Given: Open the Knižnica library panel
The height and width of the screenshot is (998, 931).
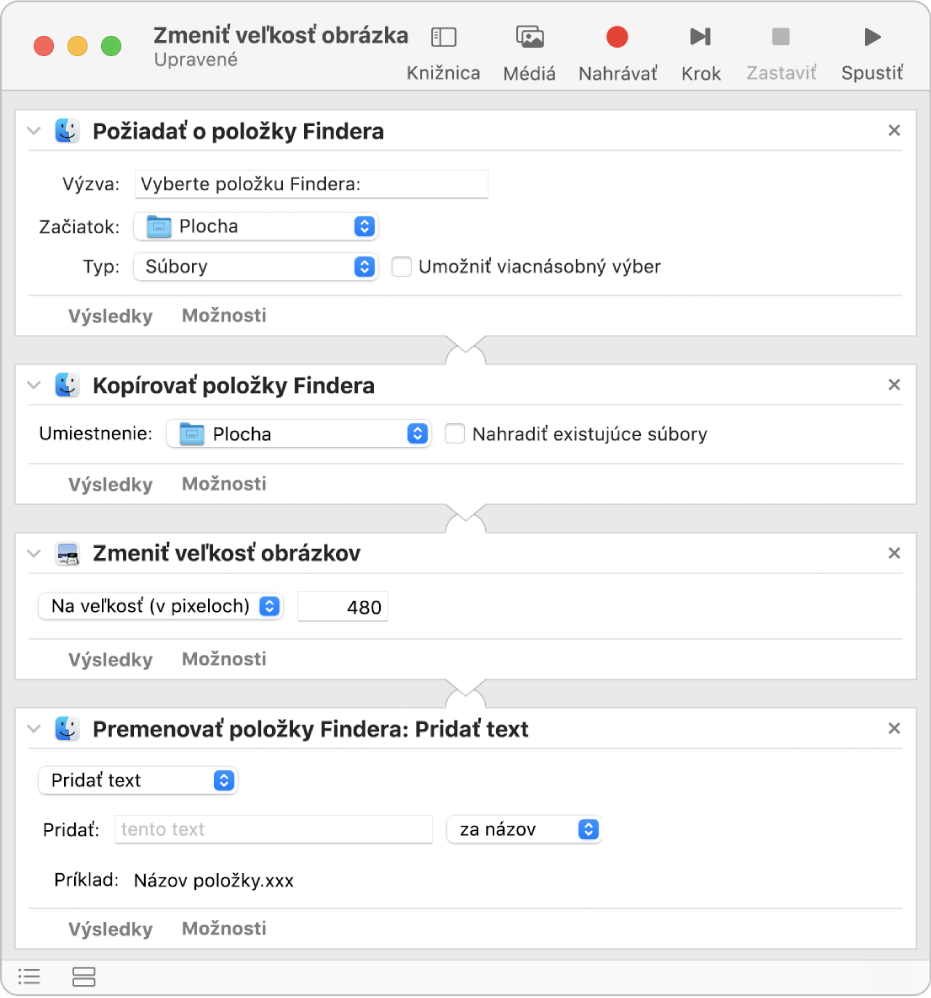Looking at the screenshot, I should (443, 52).
